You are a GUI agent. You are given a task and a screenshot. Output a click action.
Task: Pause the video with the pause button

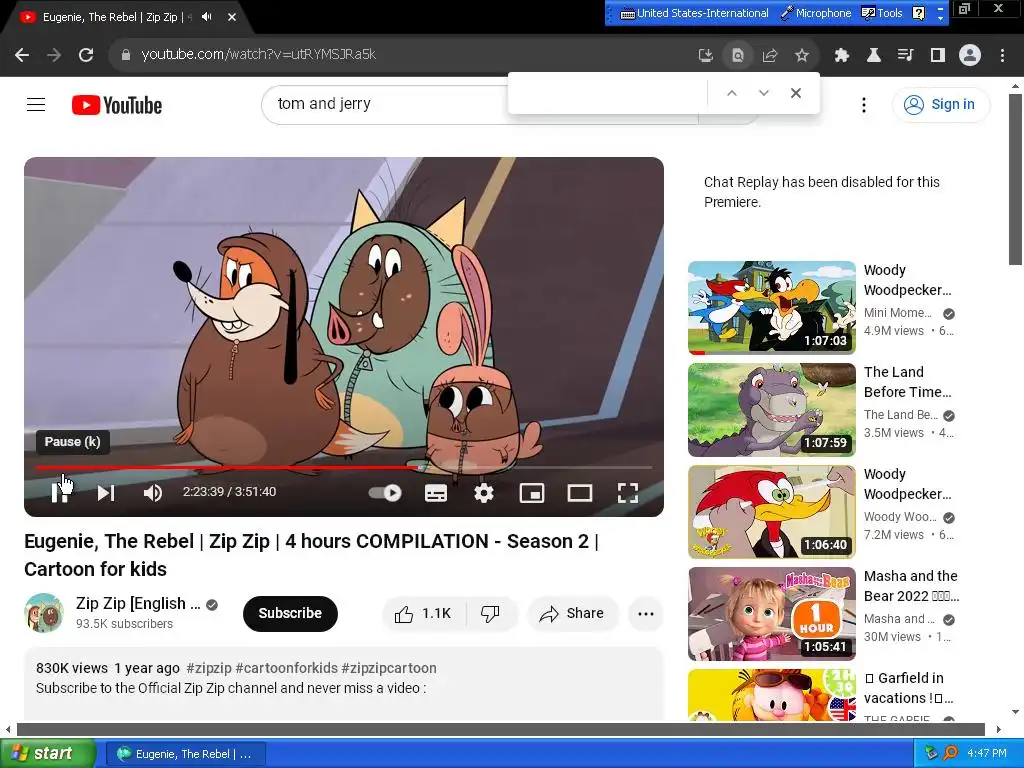pos(60,493)
